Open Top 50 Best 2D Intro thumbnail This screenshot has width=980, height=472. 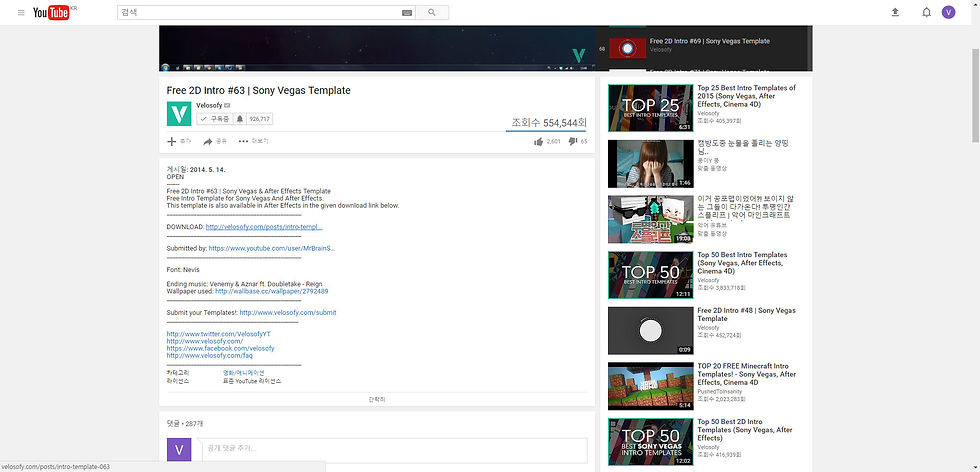(x=650, y=442)
